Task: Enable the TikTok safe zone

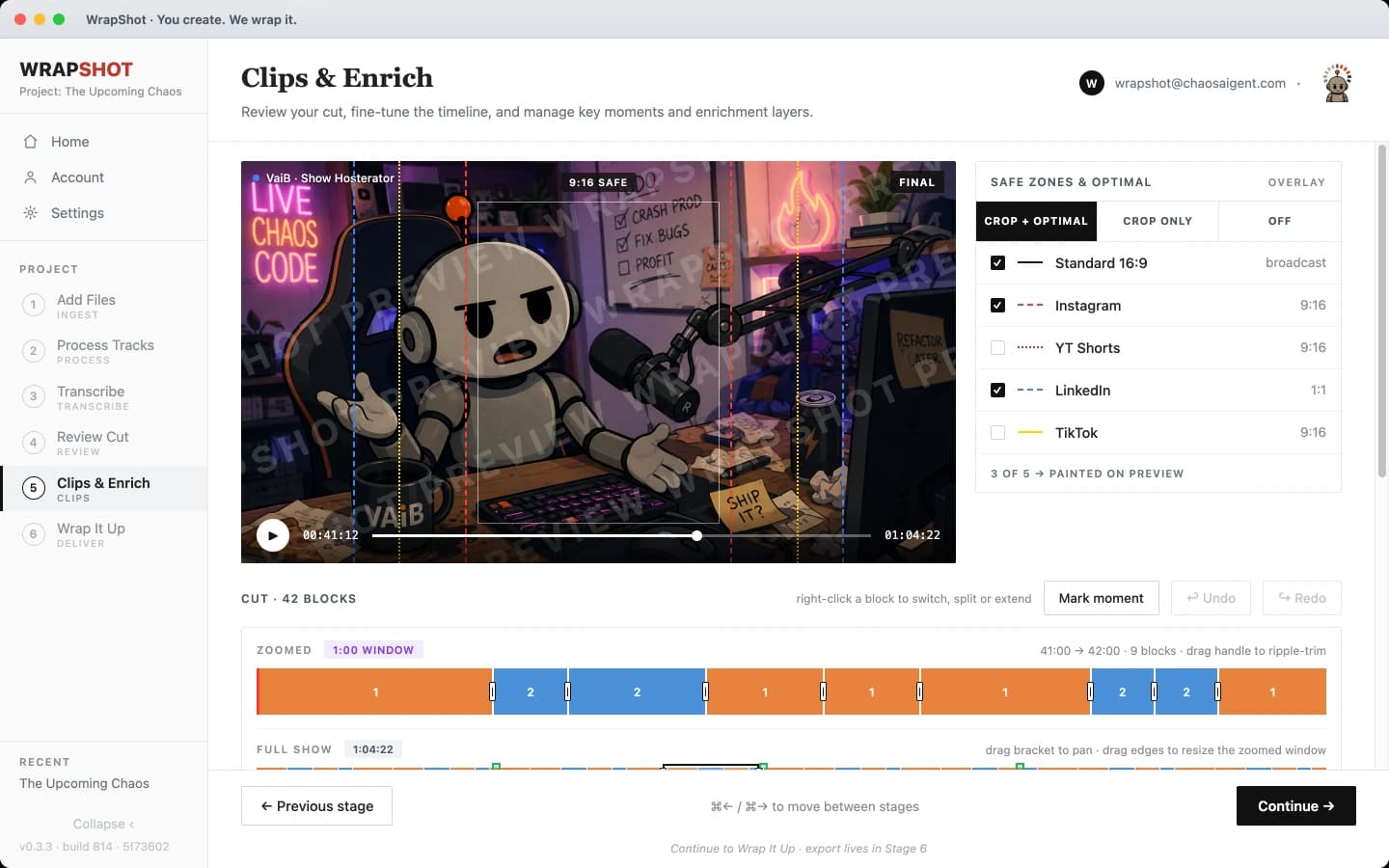Action: coord(997,433)
